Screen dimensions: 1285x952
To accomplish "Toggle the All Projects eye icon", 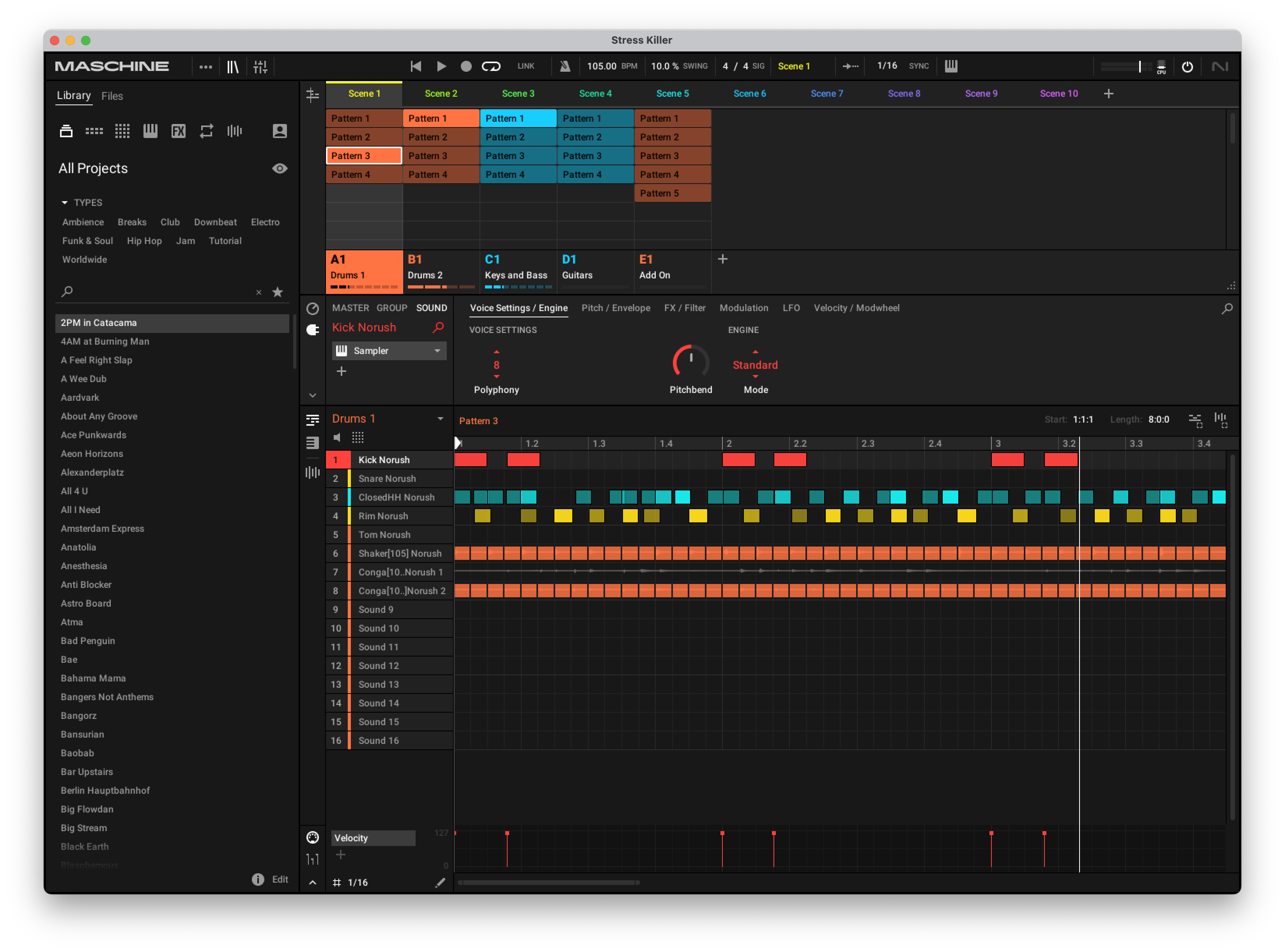I will point(280,169).
